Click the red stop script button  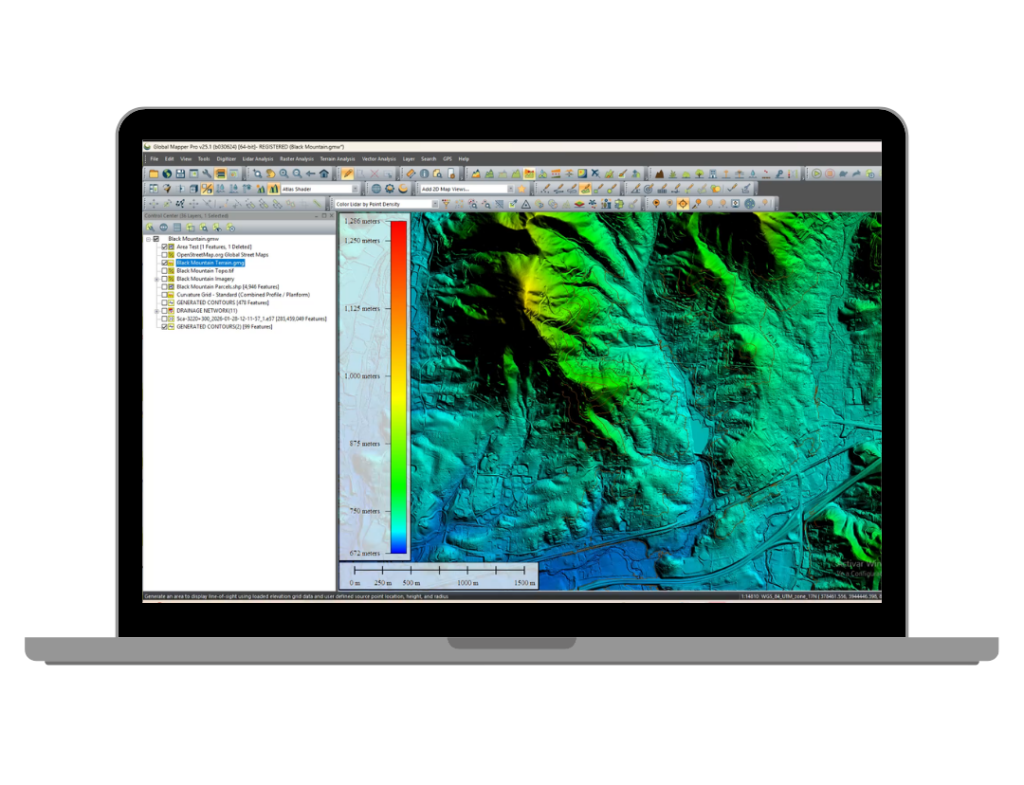830,174
